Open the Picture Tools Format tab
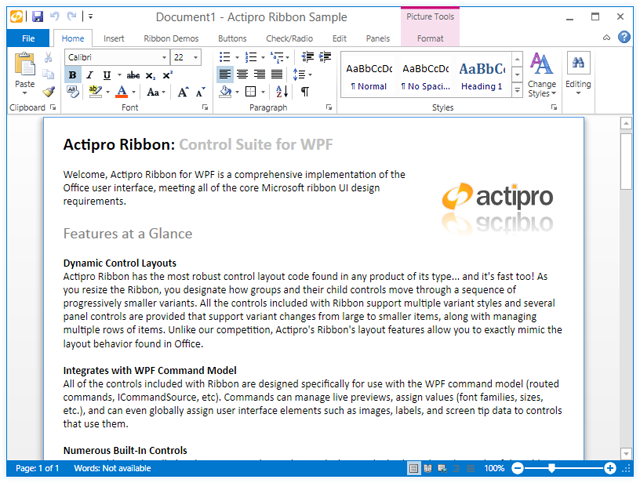 430,38
